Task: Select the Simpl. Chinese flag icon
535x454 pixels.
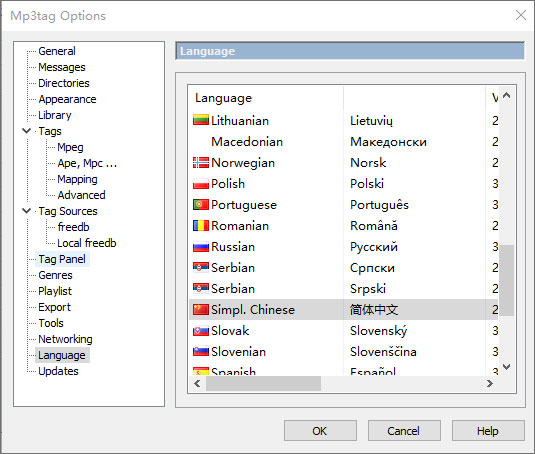Action: coord(201,310)
